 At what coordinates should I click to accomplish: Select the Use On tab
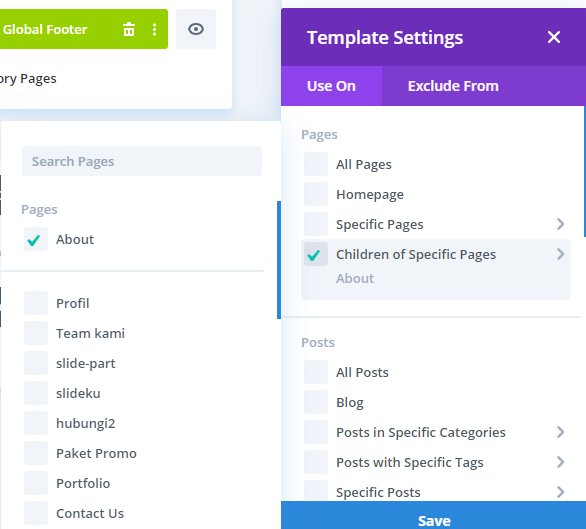[331, 86]
